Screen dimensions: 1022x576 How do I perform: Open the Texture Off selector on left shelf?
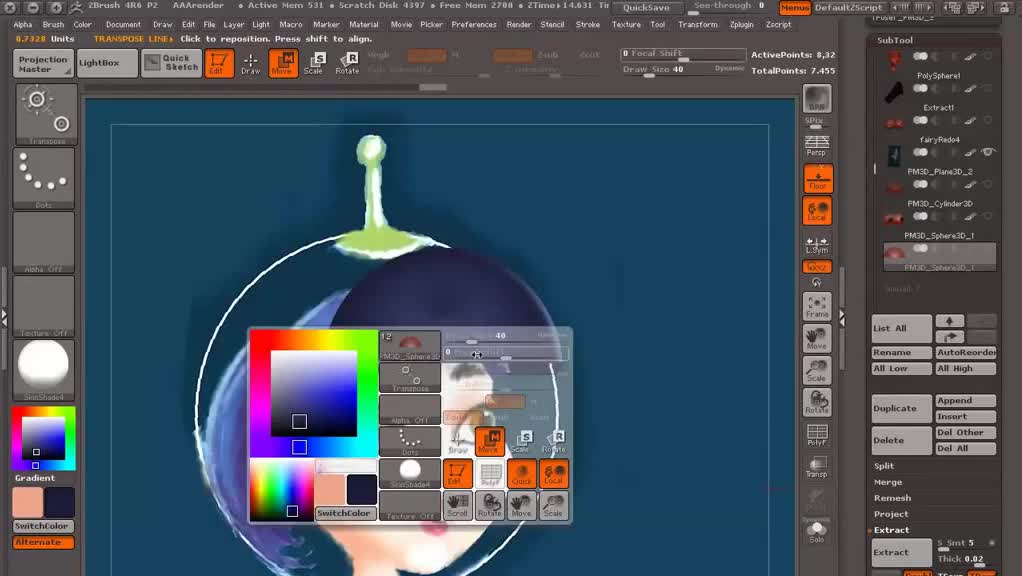44,306
